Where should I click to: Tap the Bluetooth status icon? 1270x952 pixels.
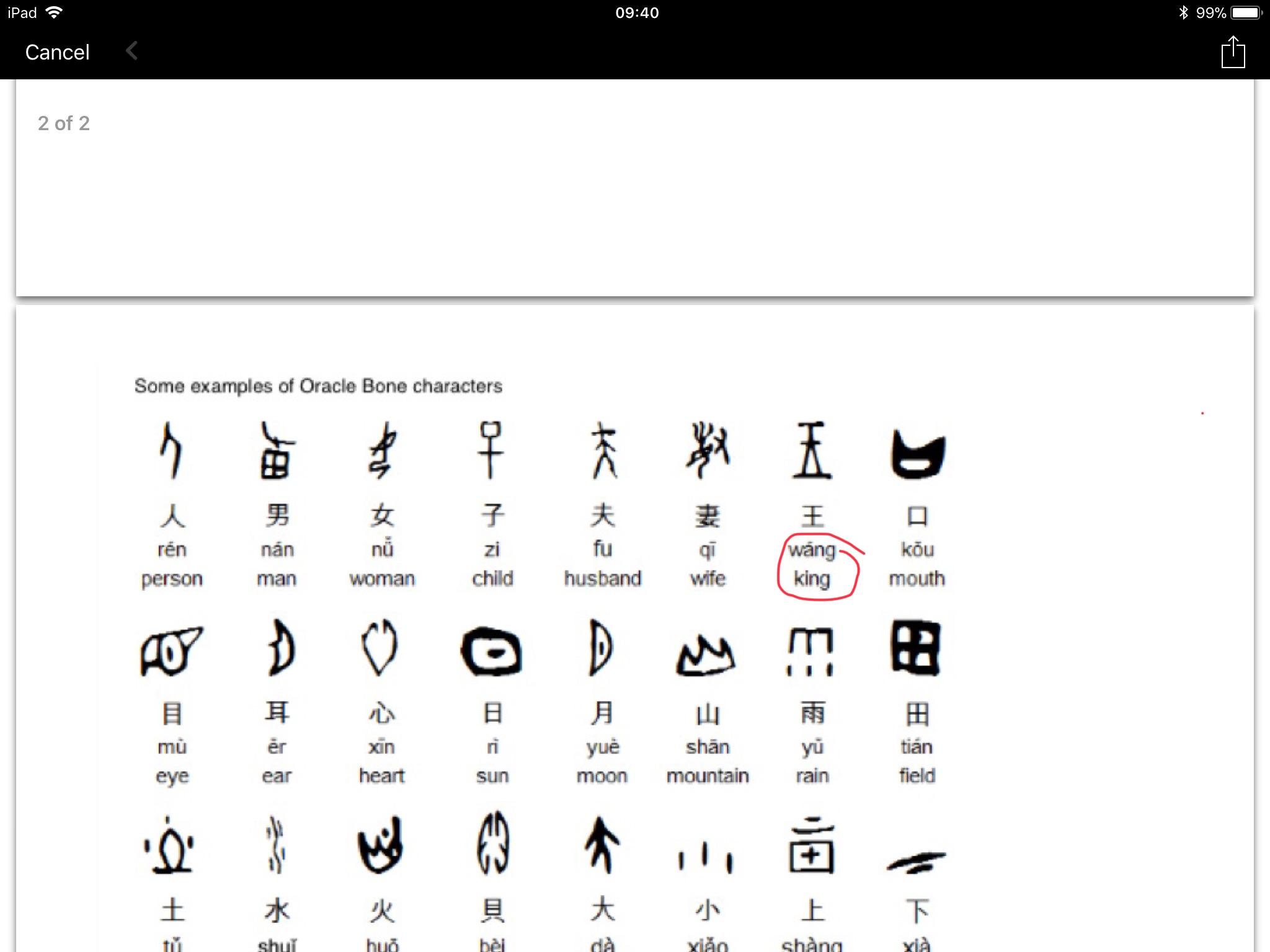coord(1183,12)
